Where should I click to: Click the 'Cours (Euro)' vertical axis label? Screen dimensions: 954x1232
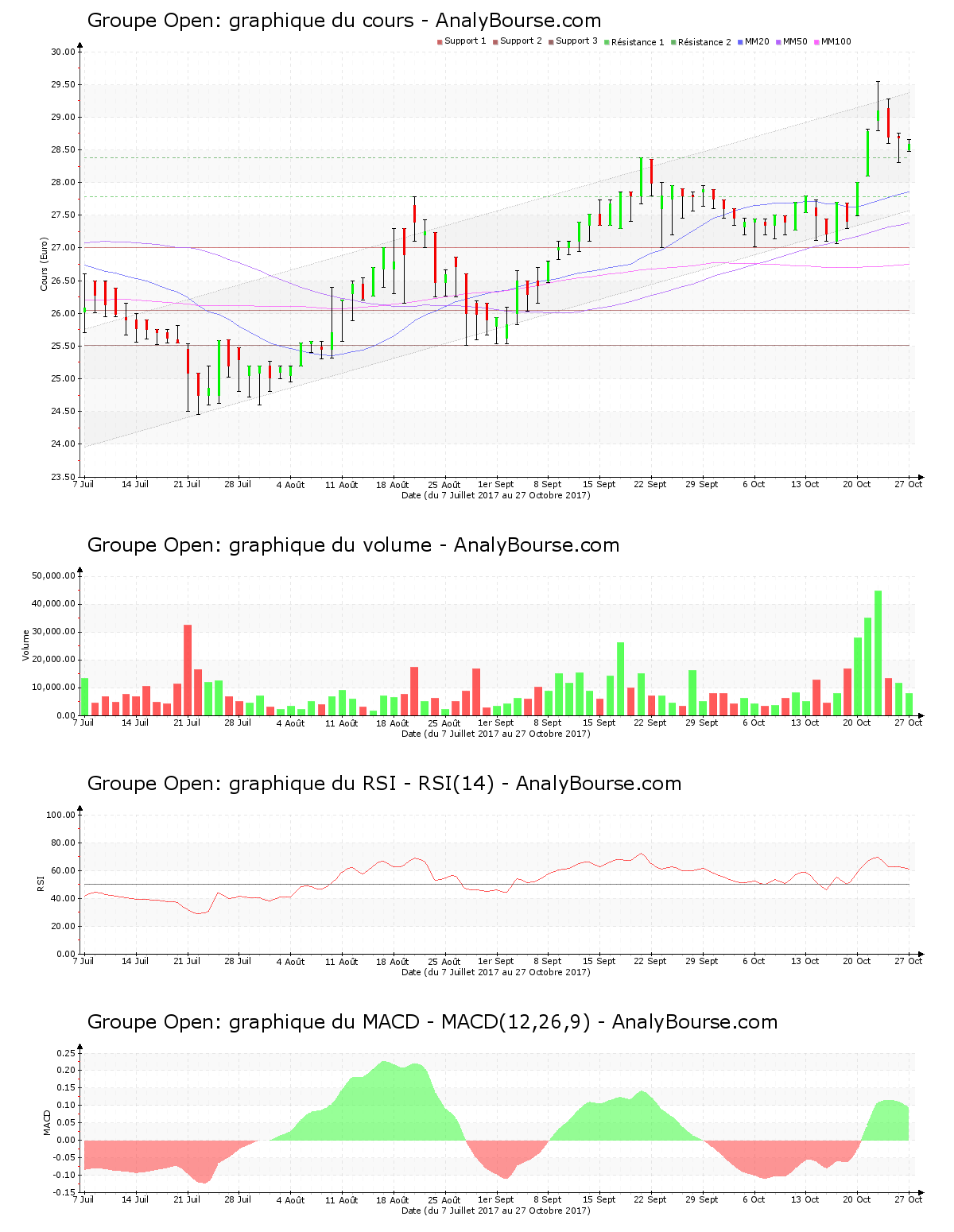pos(45,264)
